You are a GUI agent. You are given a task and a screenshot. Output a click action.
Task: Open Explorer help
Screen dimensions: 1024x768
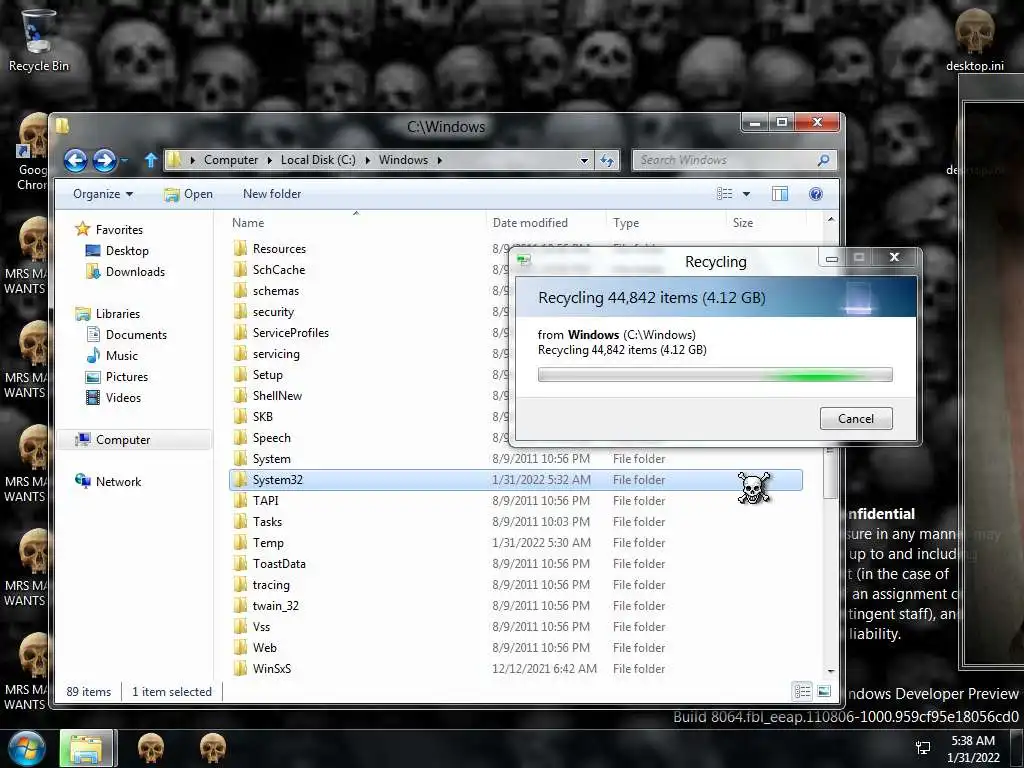(x=816, y=194)
